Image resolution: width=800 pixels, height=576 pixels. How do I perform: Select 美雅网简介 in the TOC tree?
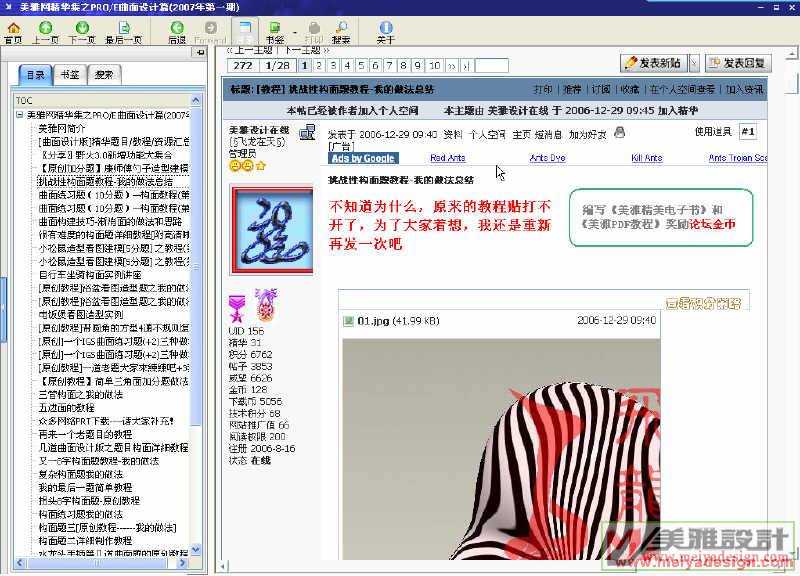click(x=62, y=128)
